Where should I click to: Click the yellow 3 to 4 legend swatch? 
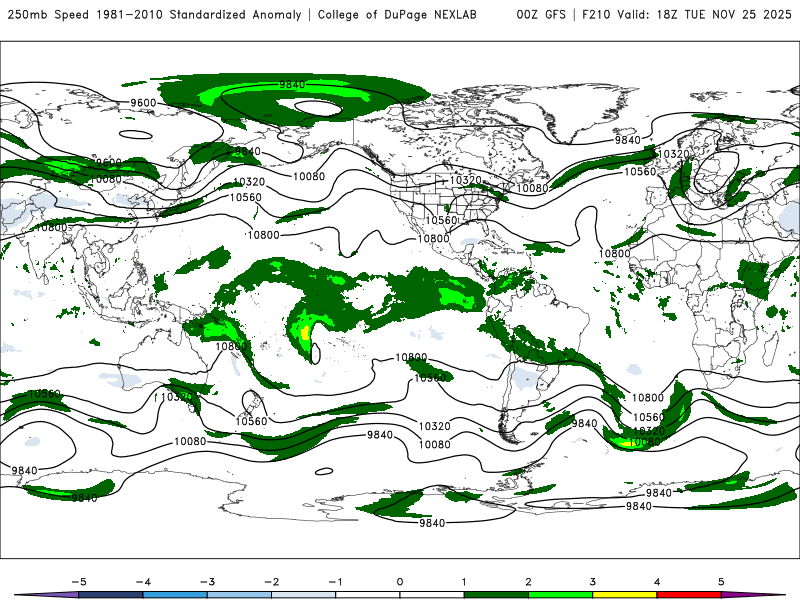point(624,595)
